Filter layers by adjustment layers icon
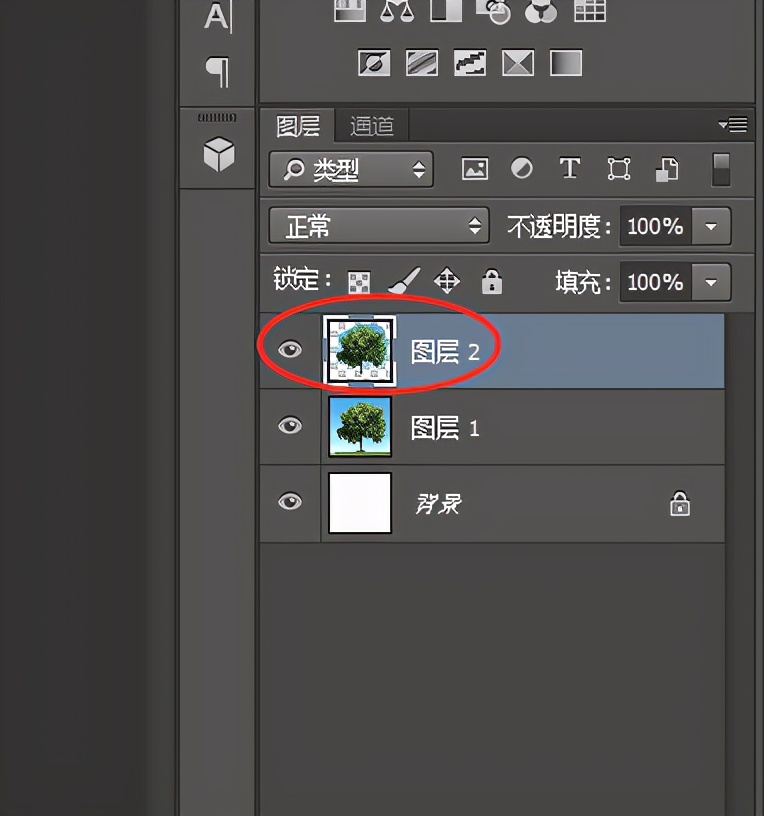The width and height of the screenshot is (764, 816). (x=521, y=169)
